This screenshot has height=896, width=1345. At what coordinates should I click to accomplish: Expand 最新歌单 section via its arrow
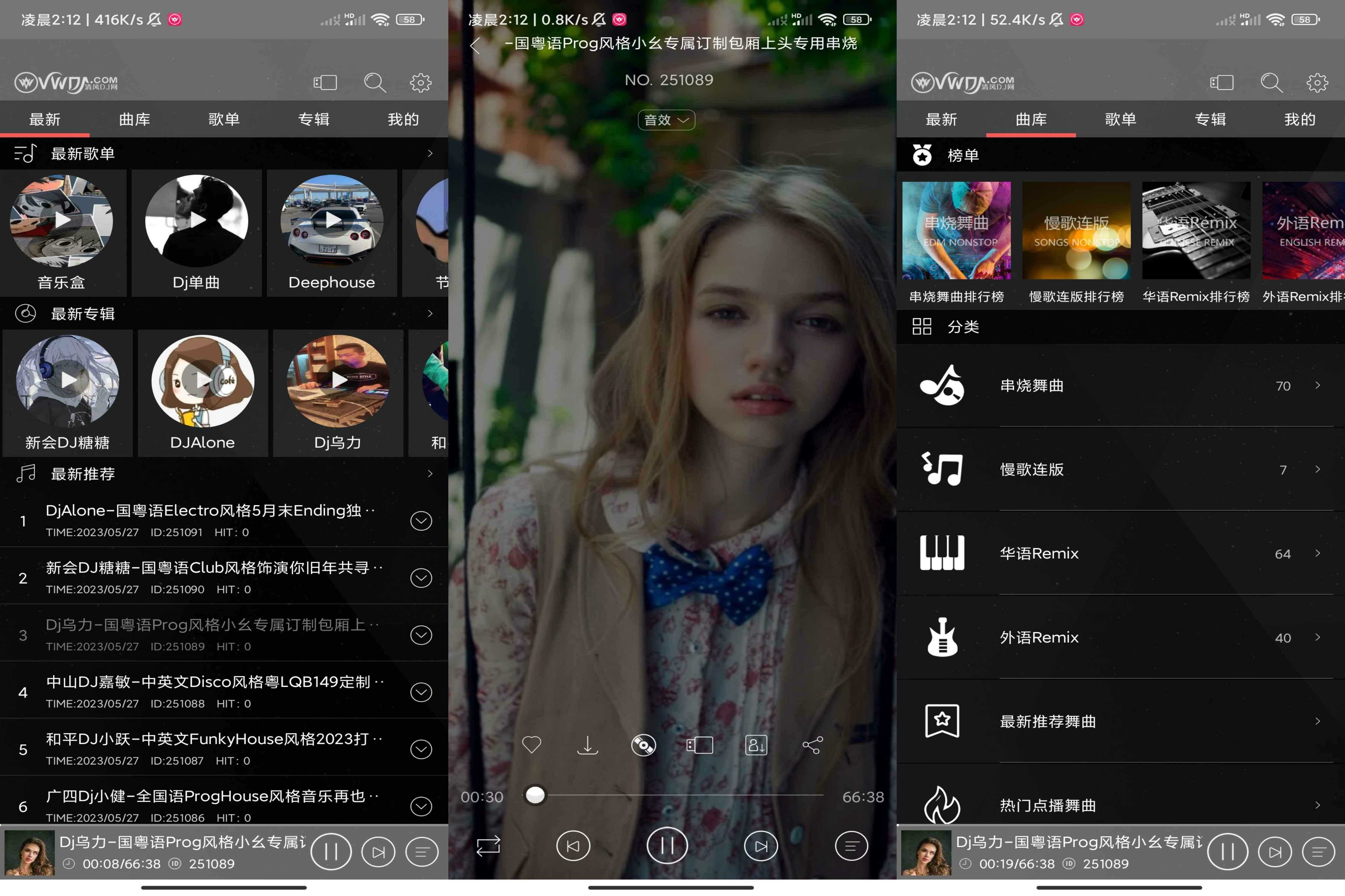point(430,153)
